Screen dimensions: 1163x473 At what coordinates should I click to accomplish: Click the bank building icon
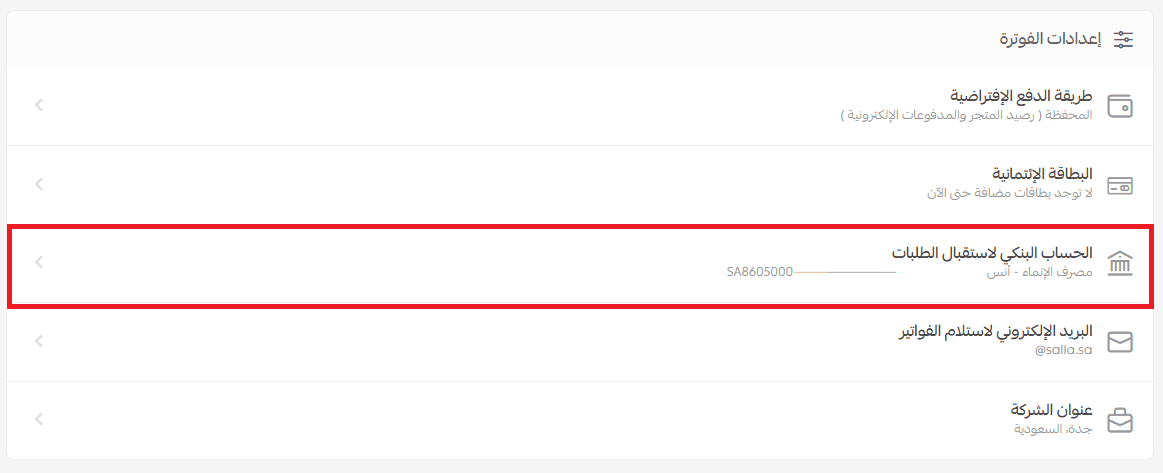tap(1120, 264)
